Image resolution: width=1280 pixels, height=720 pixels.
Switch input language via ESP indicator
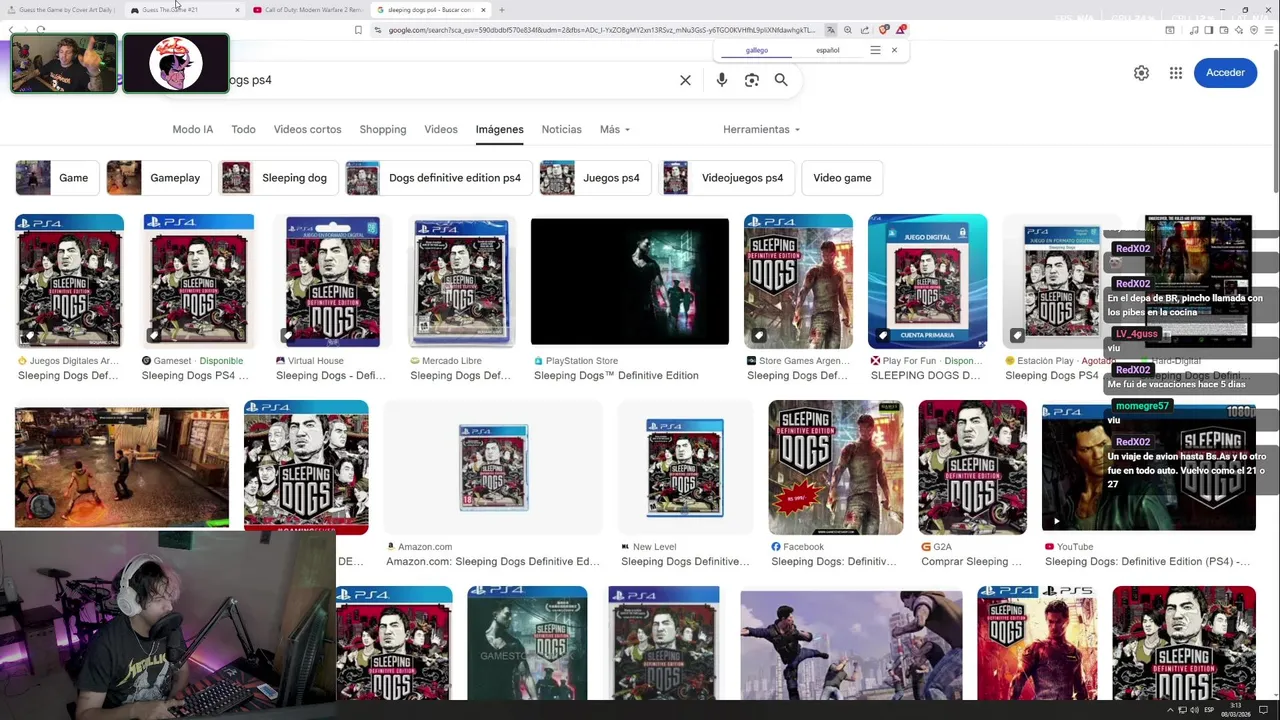(x=1209, y=710)
